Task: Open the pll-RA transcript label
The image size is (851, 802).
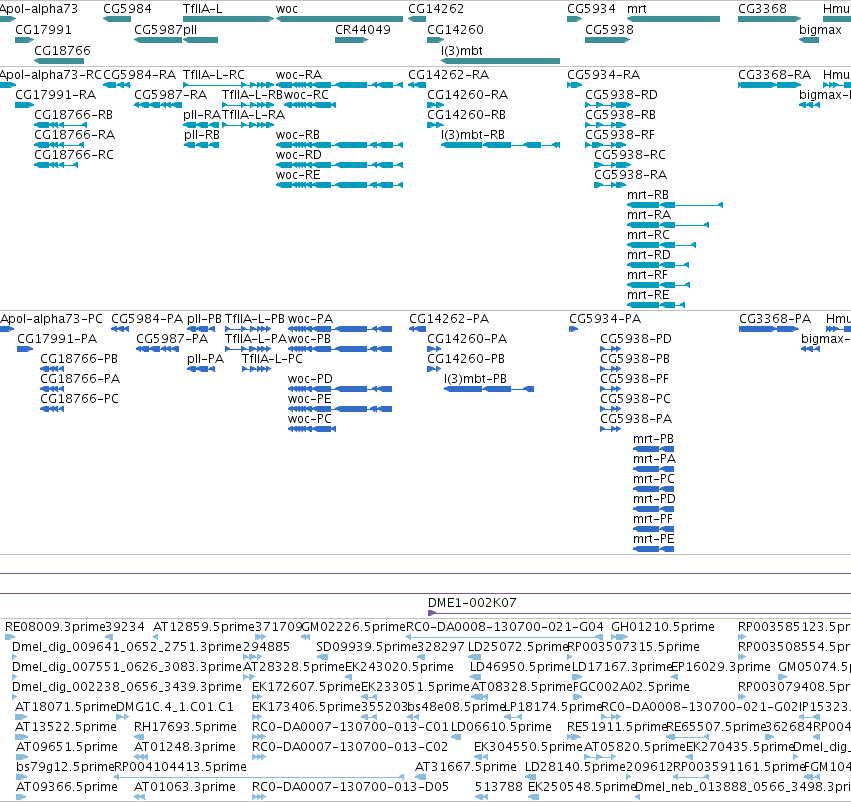Action: [x=202, y=114]
